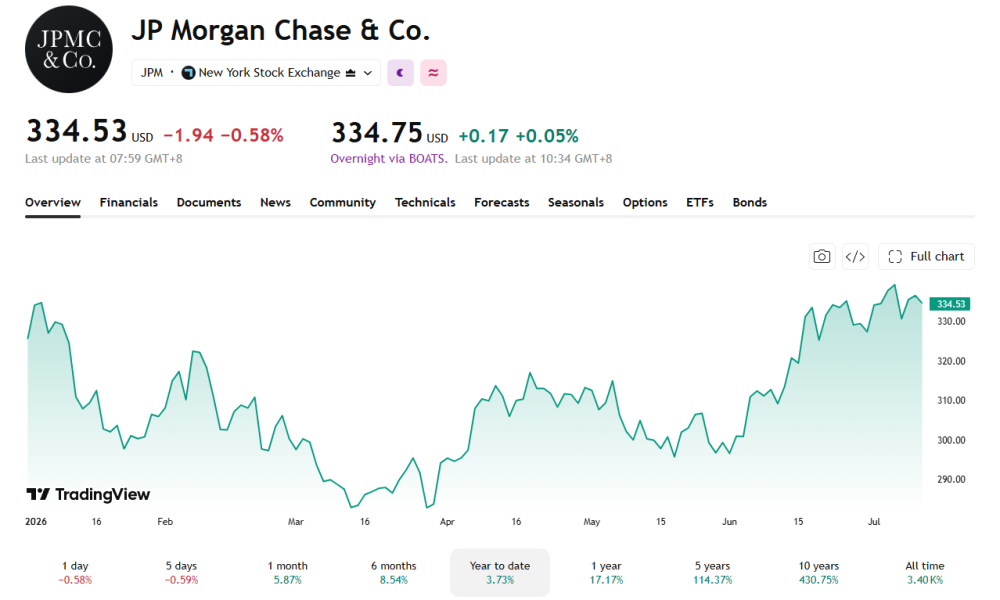Select the All time range
1000x600 pixels.
925,573
